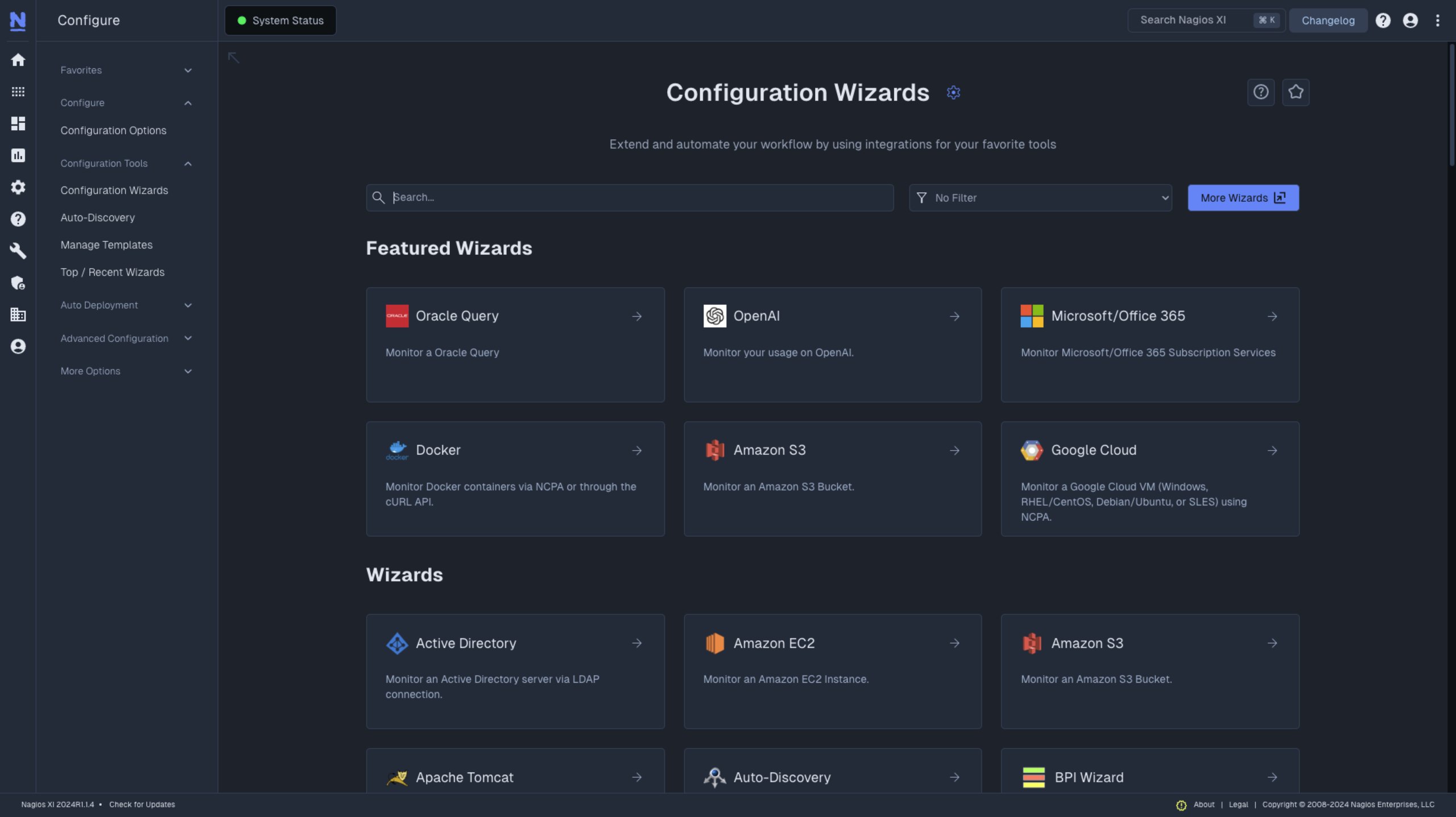This screenshot has height=817, width=1456.
Task: Click the Oracle Query wizard icon
Action: pyautogui.click(x=397, y=316)
